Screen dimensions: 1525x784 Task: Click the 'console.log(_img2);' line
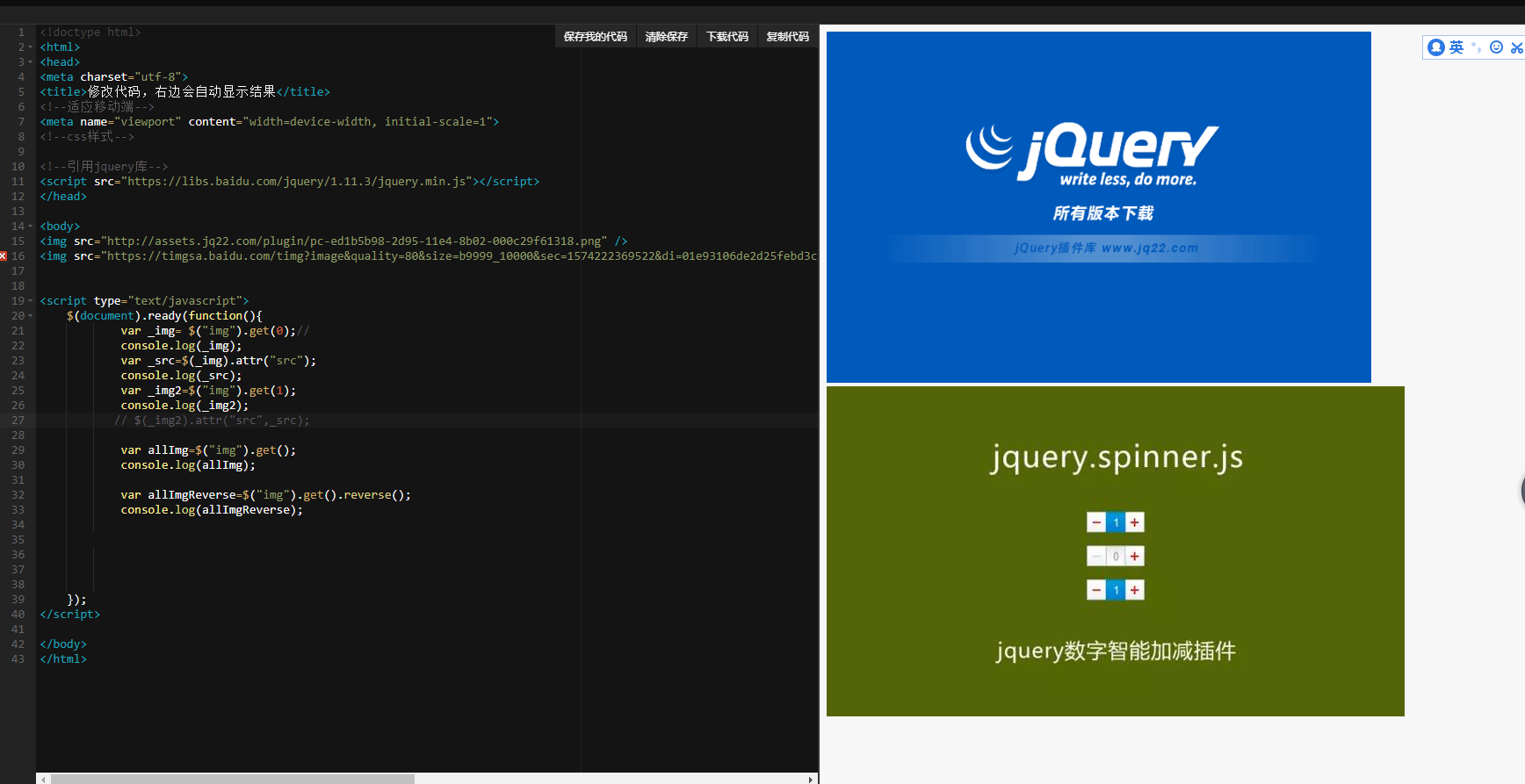[x=185, y=406]
